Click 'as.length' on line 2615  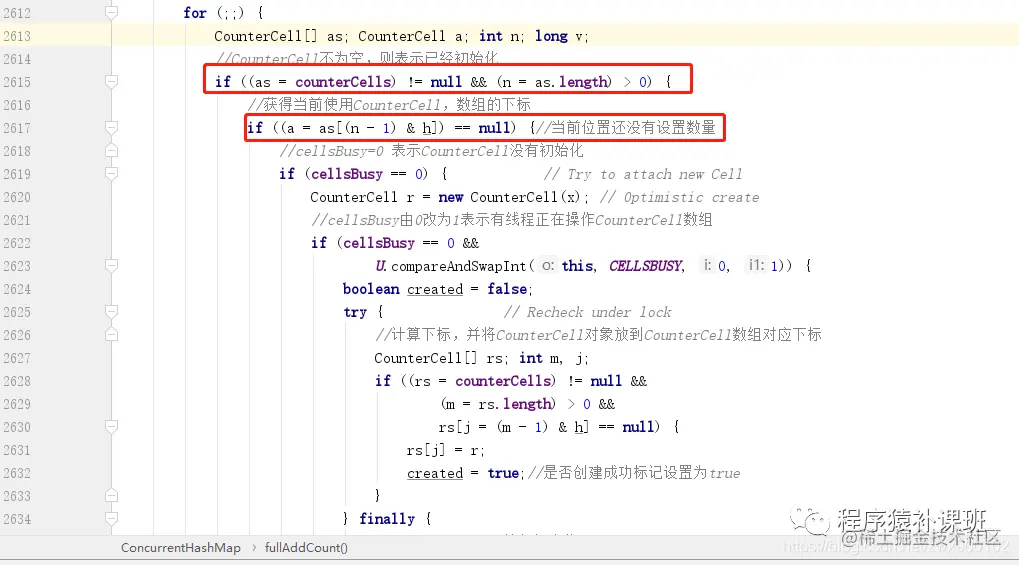[x=571, y=82]
